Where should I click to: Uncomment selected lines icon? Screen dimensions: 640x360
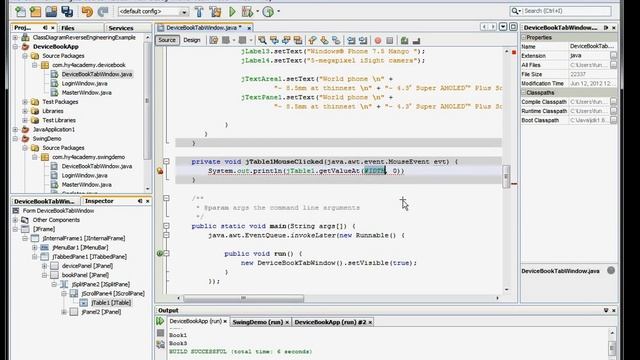[416, 40]
